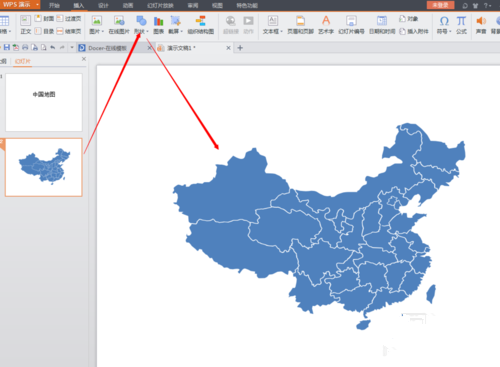Image resolution: width=500 pixels, height=367 pixels.
Task: Add a new document tab with plus
Action: point(240,48)
